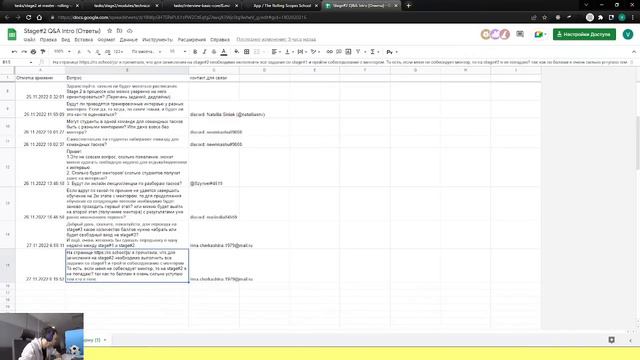Open text rotation options
Viewport: 640px width, 360px height.
(x=315, y=52)
